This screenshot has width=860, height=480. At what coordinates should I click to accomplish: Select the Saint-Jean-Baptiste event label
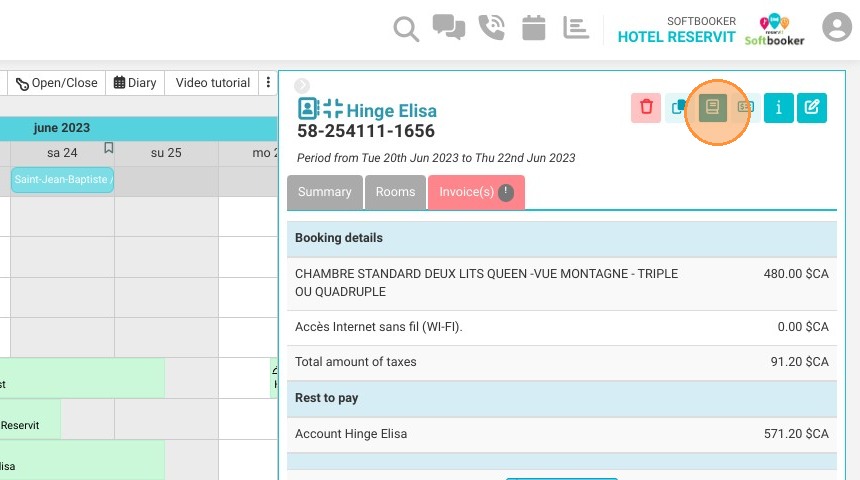(x=62, y=179)
